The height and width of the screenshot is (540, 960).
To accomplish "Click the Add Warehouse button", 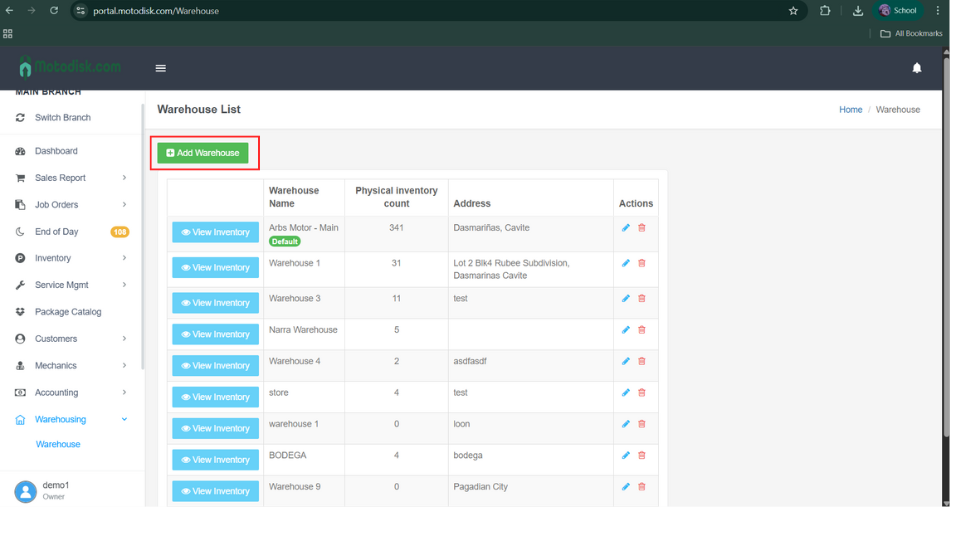I will [203, 153].
